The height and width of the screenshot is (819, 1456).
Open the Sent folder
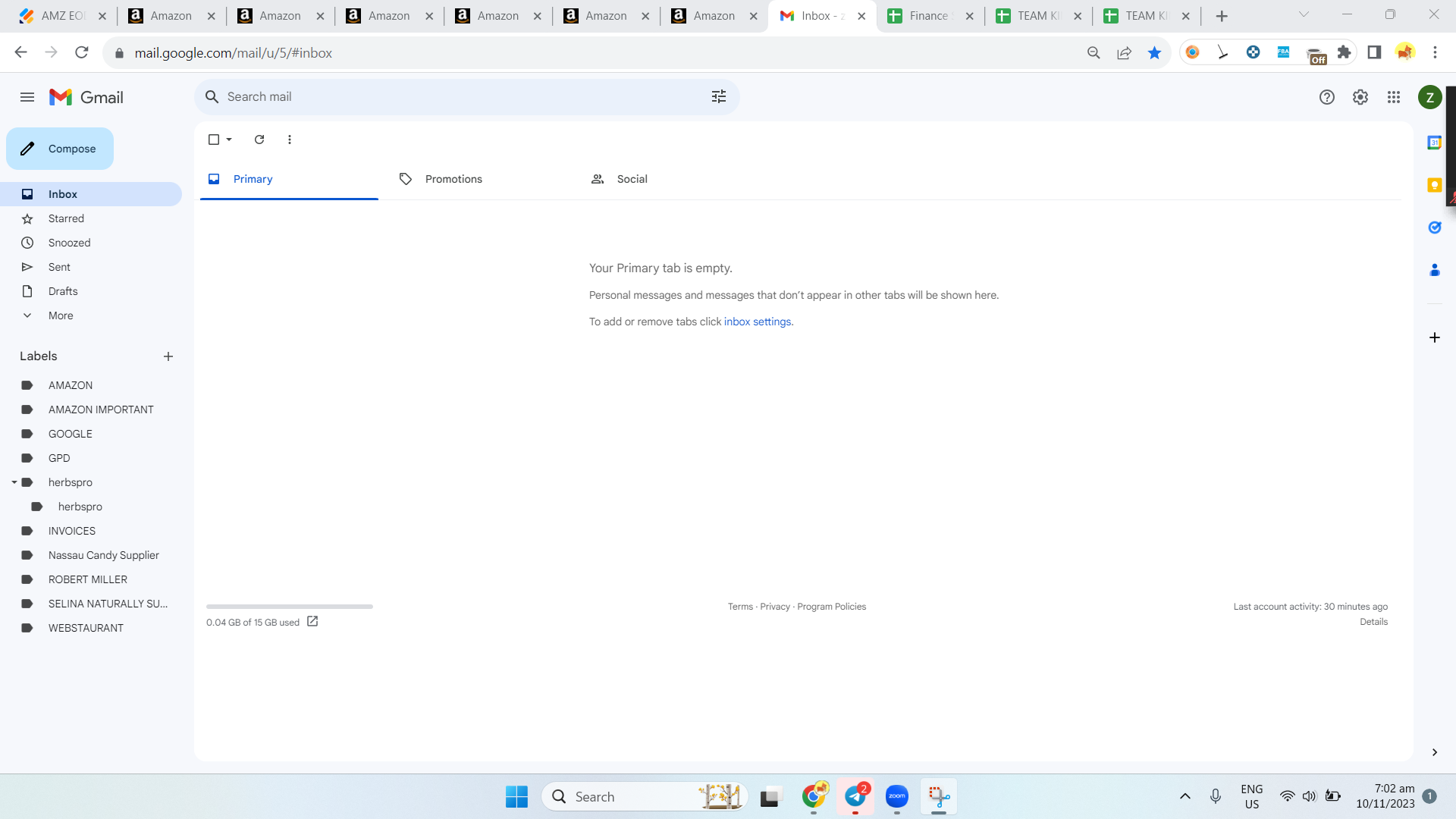(91, 267)
